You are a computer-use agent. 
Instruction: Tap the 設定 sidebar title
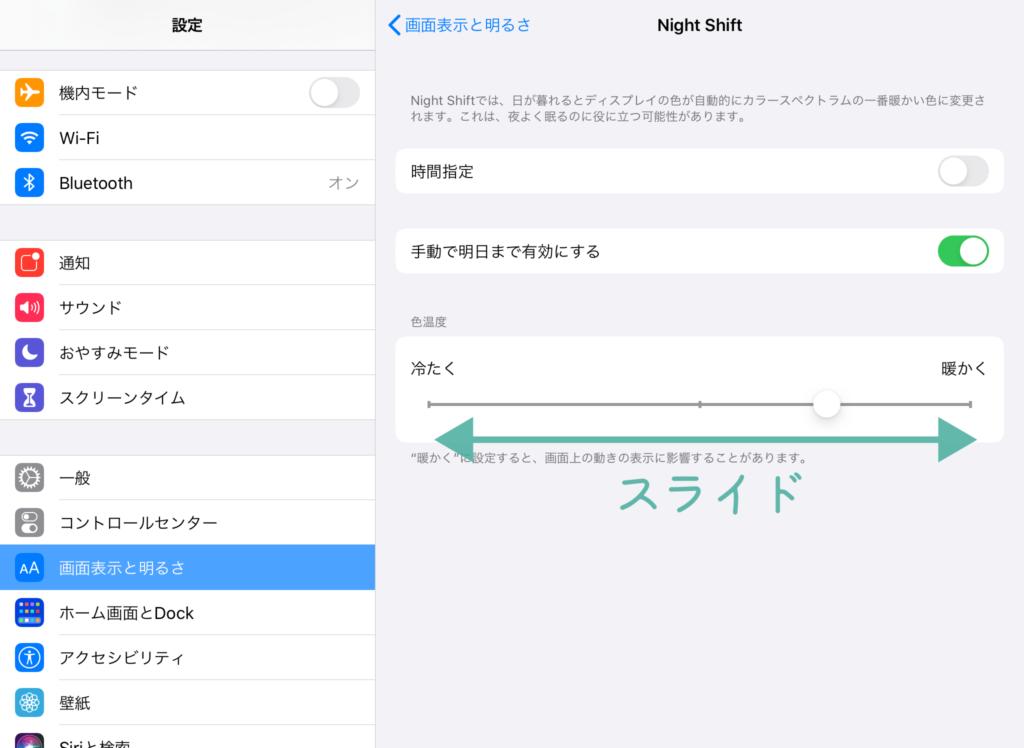click(187, 25)
